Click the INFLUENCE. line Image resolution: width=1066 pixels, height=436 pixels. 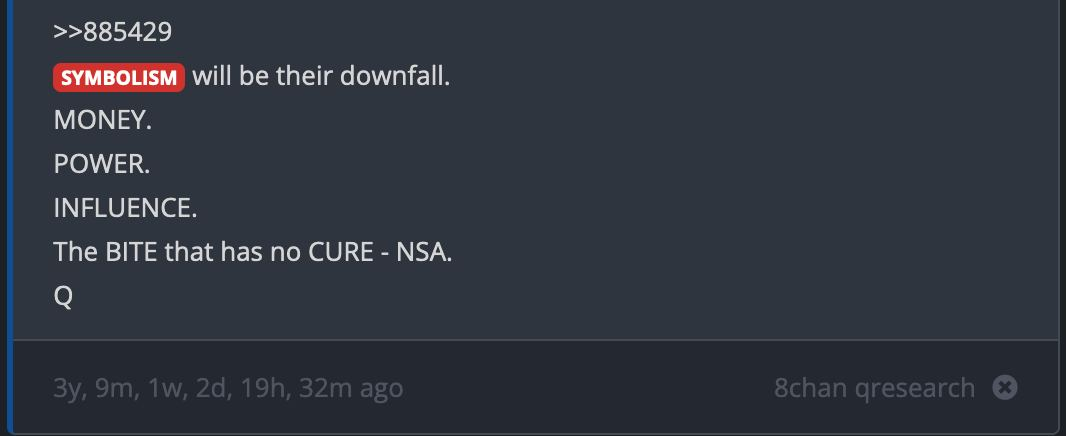pyautogui.click(x=126, y=209)
